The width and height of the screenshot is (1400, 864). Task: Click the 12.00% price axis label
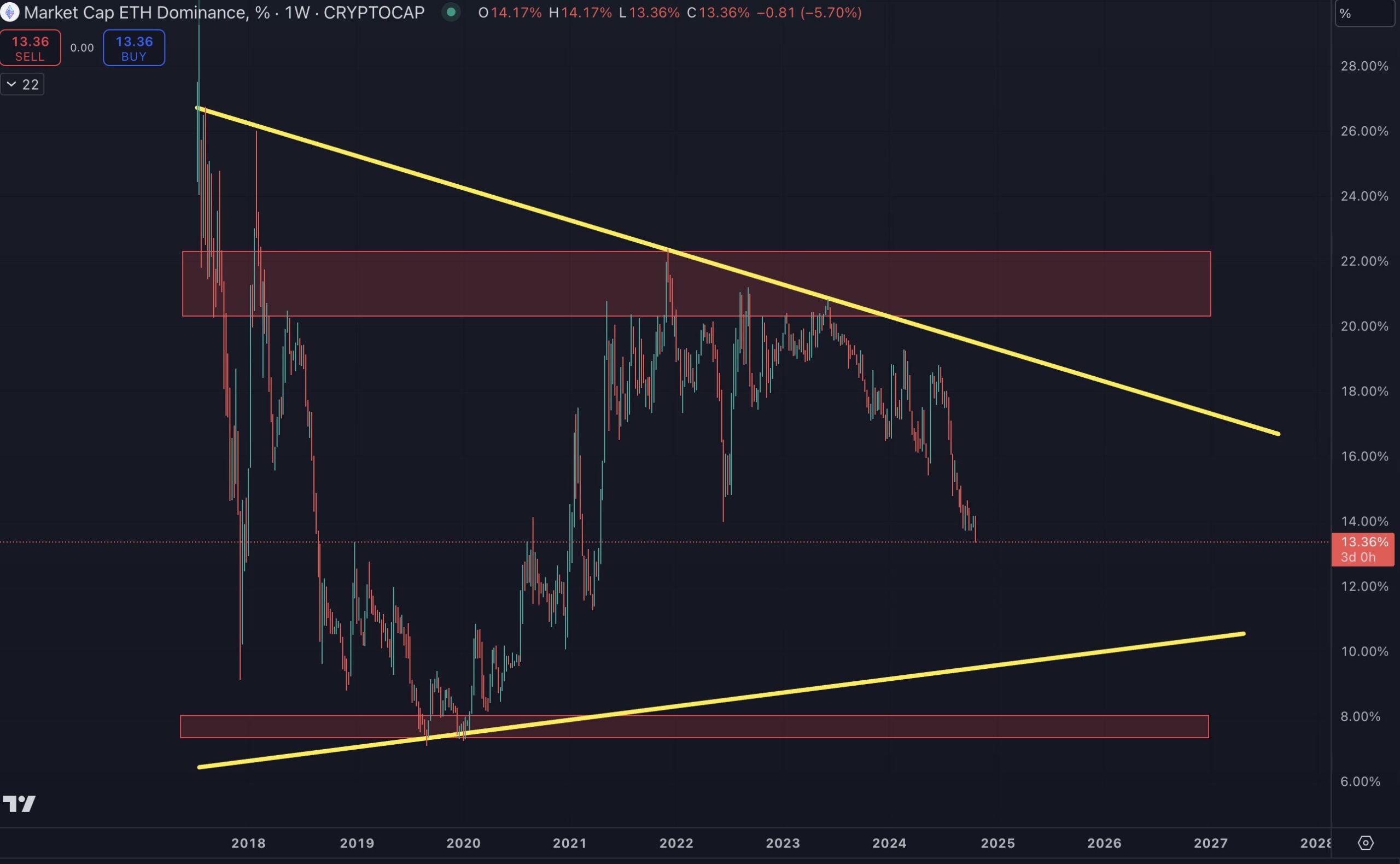(x=1364, y=586)
